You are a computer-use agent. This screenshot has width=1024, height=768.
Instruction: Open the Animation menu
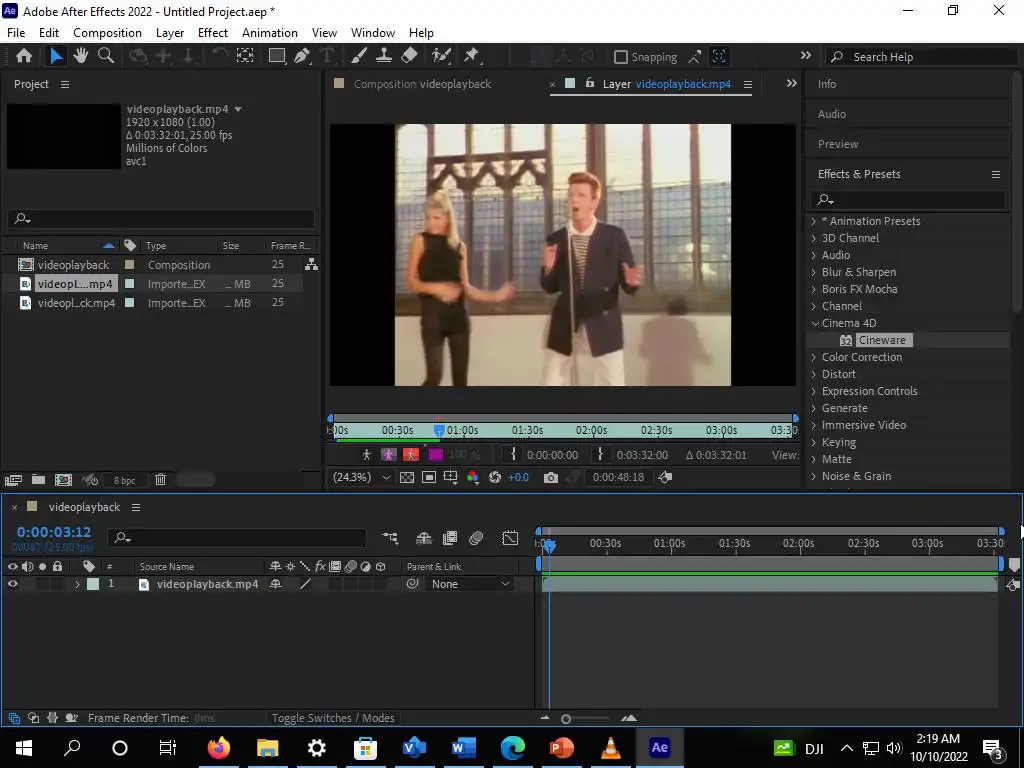[270, 33]
